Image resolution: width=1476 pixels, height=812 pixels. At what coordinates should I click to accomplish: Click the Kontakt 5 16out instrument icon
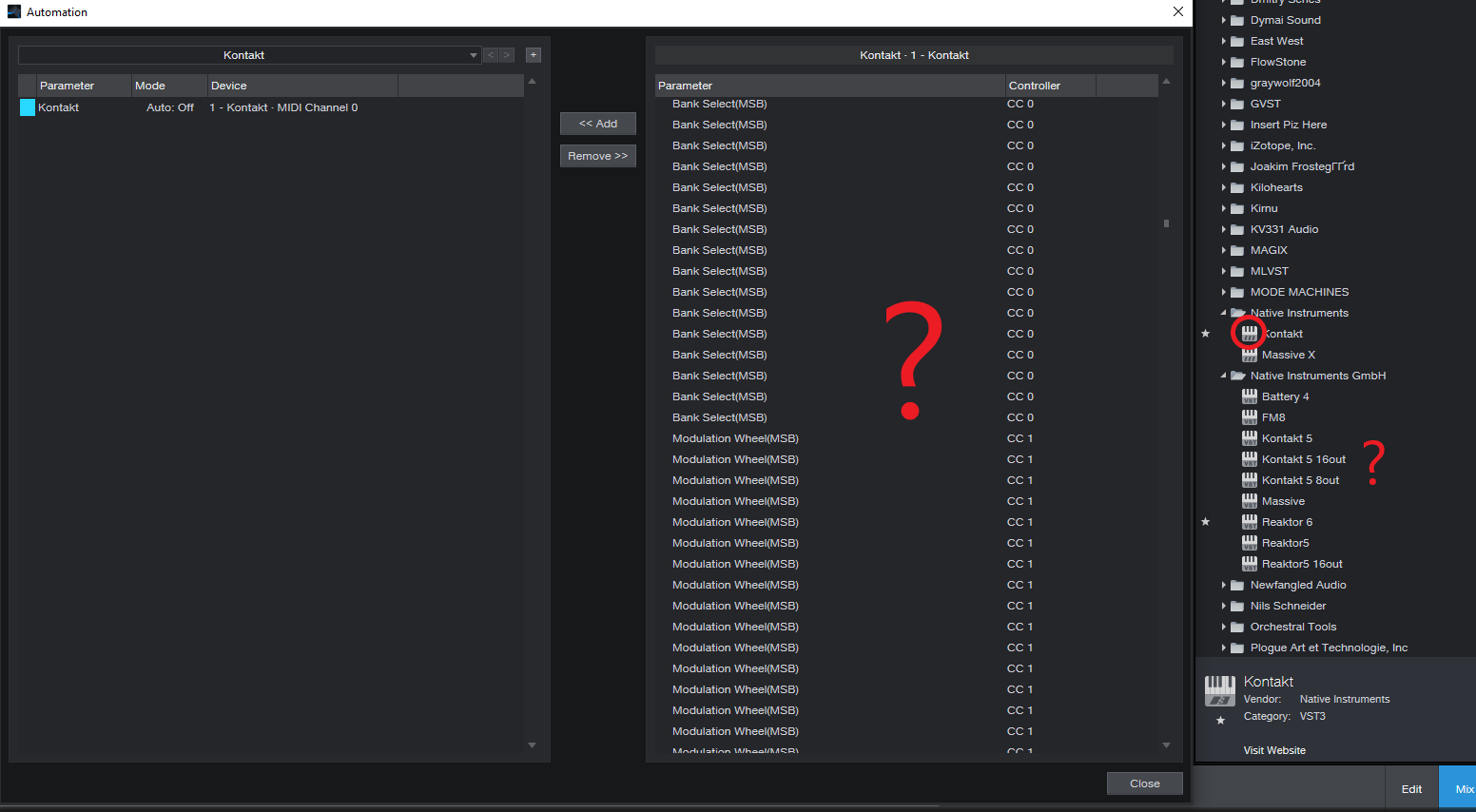coord(1250,459)
